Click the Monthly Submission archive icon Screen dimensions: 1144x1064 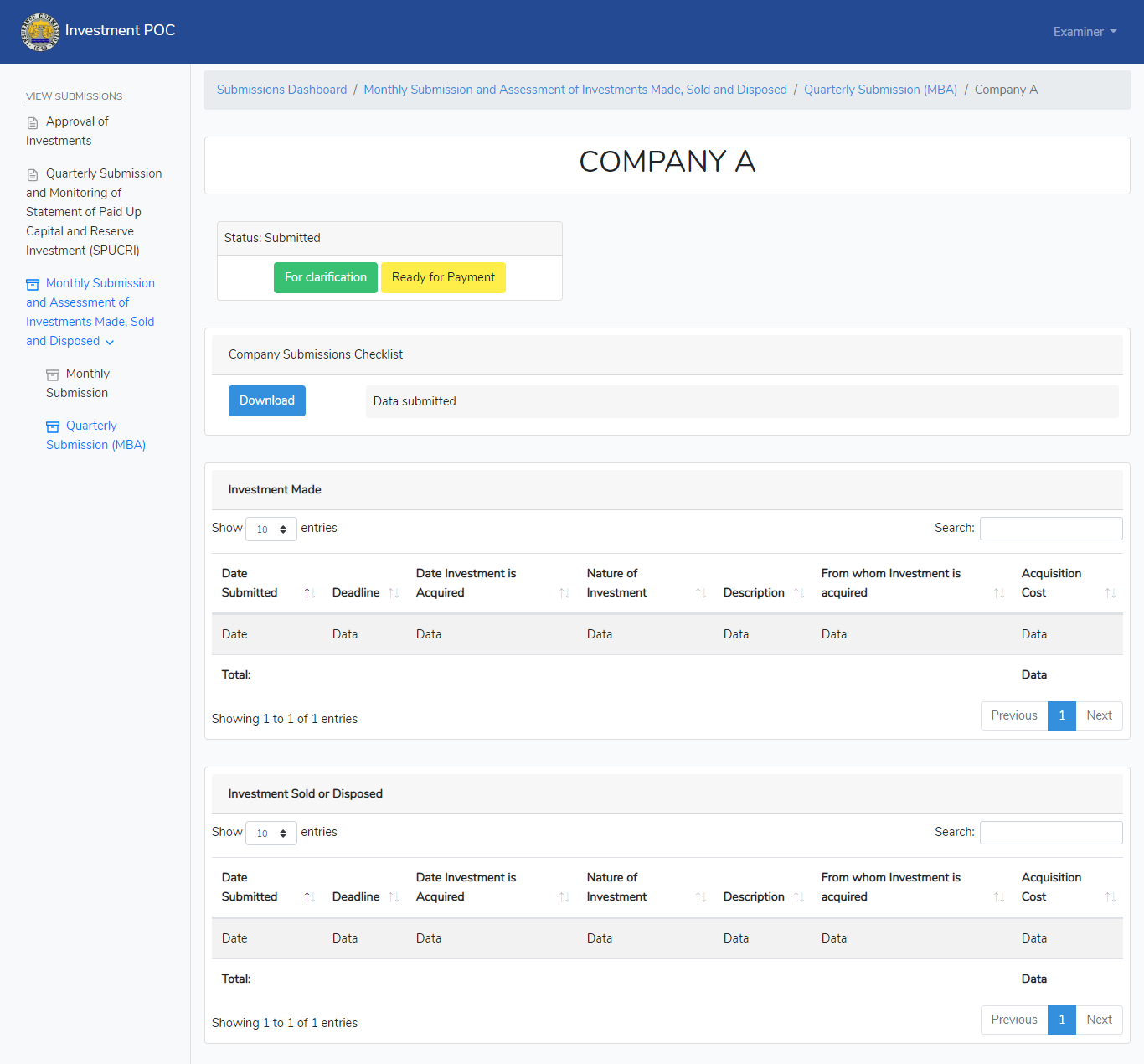coord(53,374)
